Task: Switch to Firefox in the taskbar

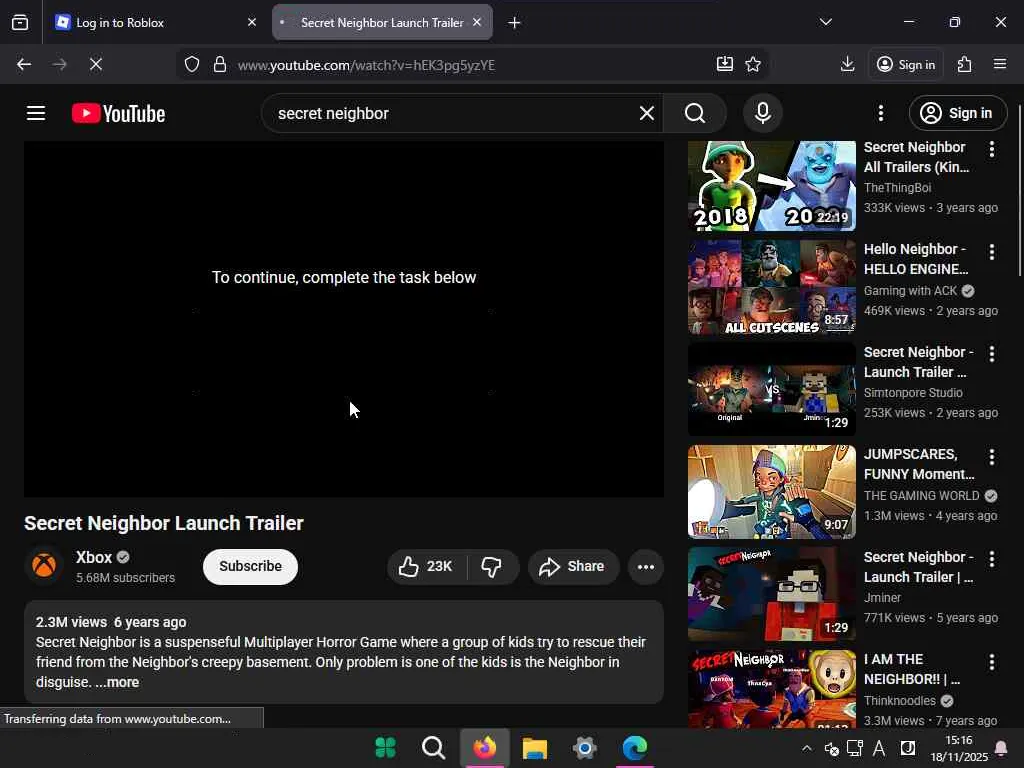Action: (485, 747)
